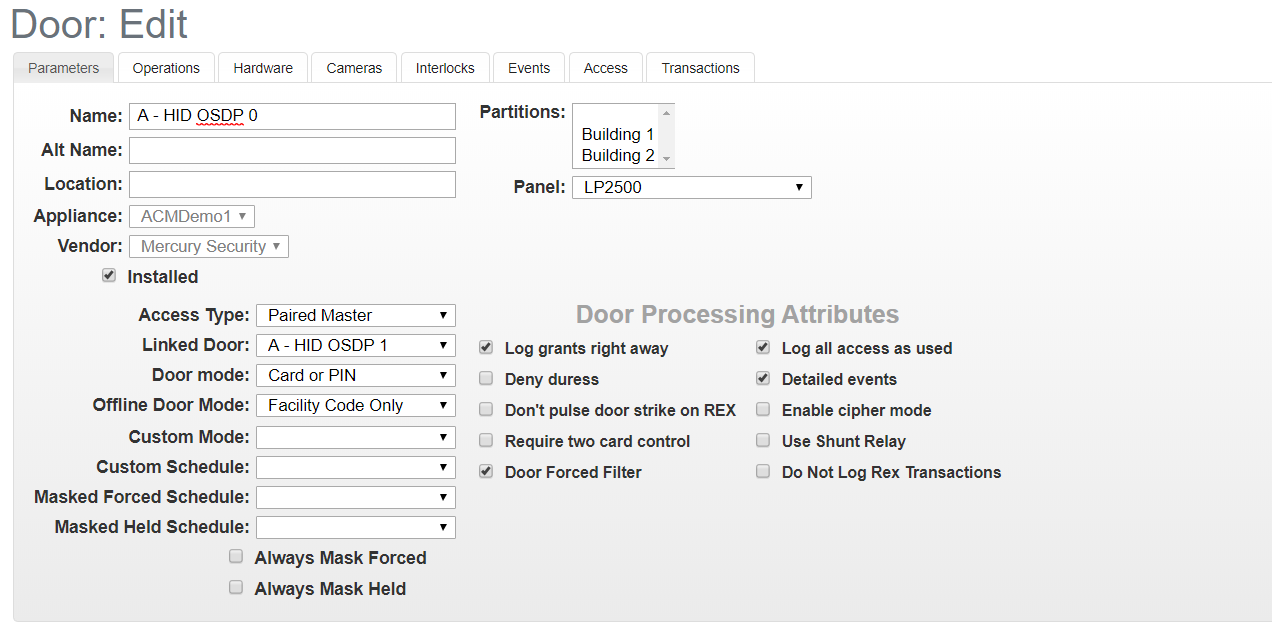
Task: Enable cipher mode checkbox
Action: pos(762,409)
